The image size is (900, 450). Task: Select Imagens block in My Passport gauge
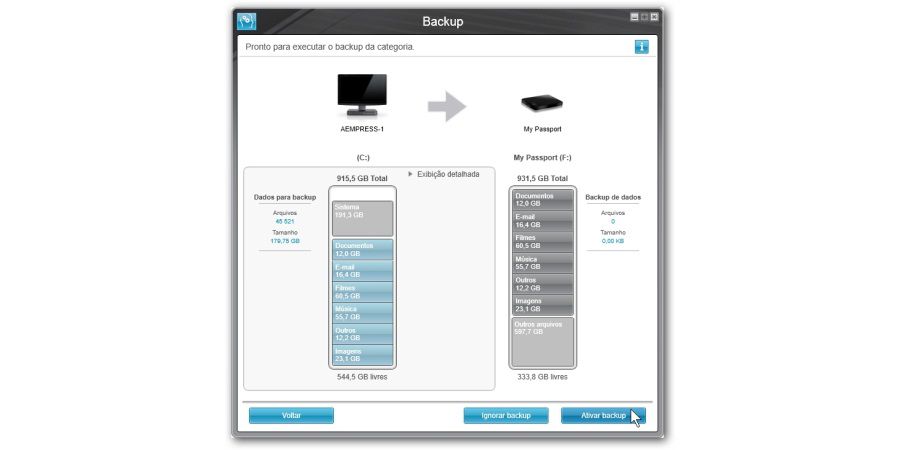point(542,305)
